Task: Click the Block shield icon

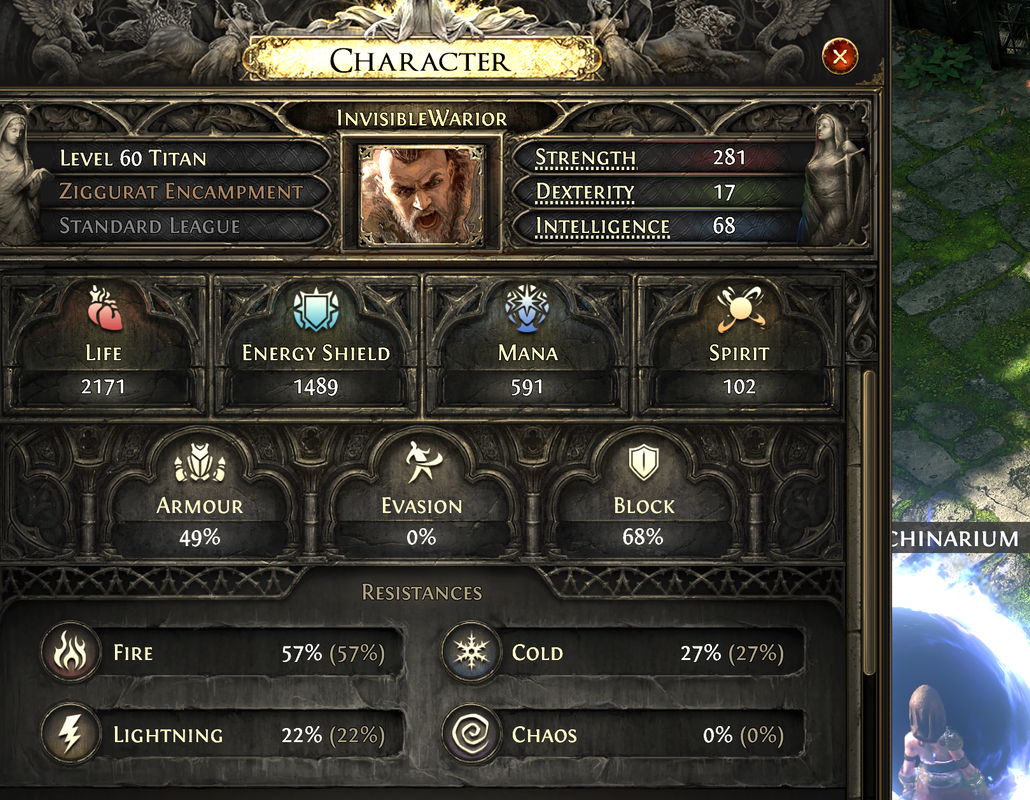Action: (644, 462)
